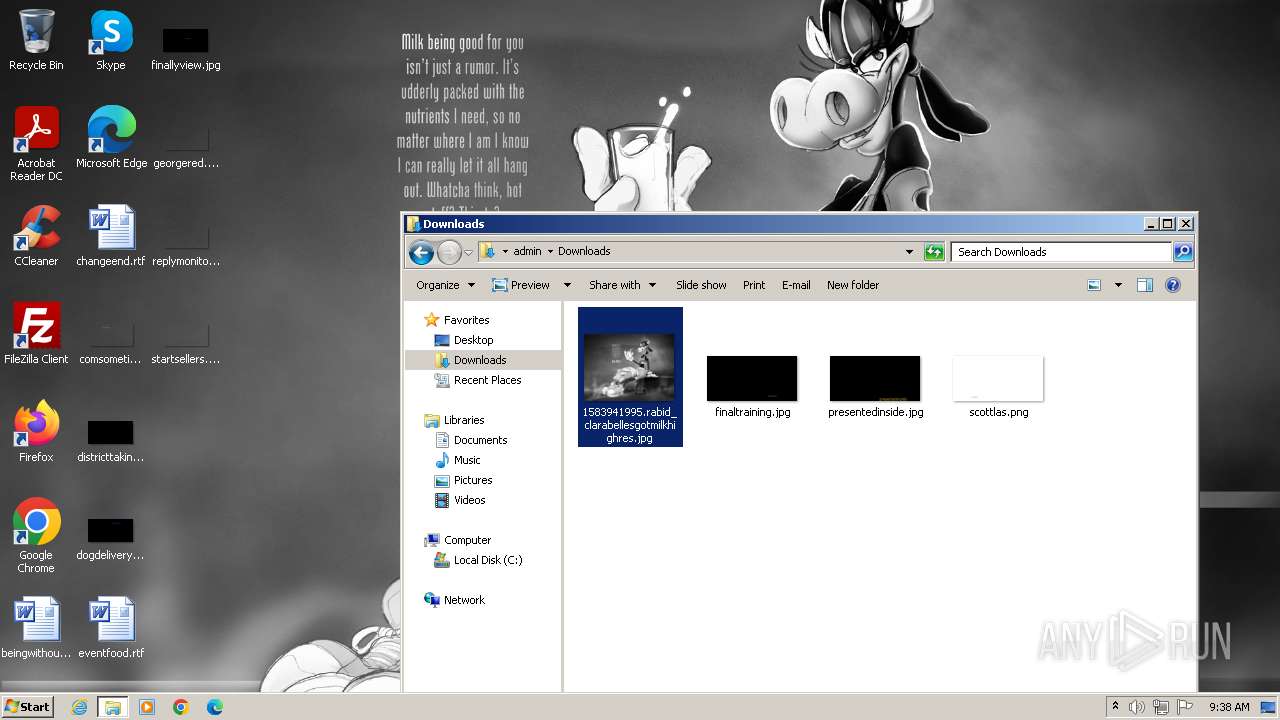Click Print in the toolbar
Viewport: 1280px width, 720px height.
[x=754, y=285]
